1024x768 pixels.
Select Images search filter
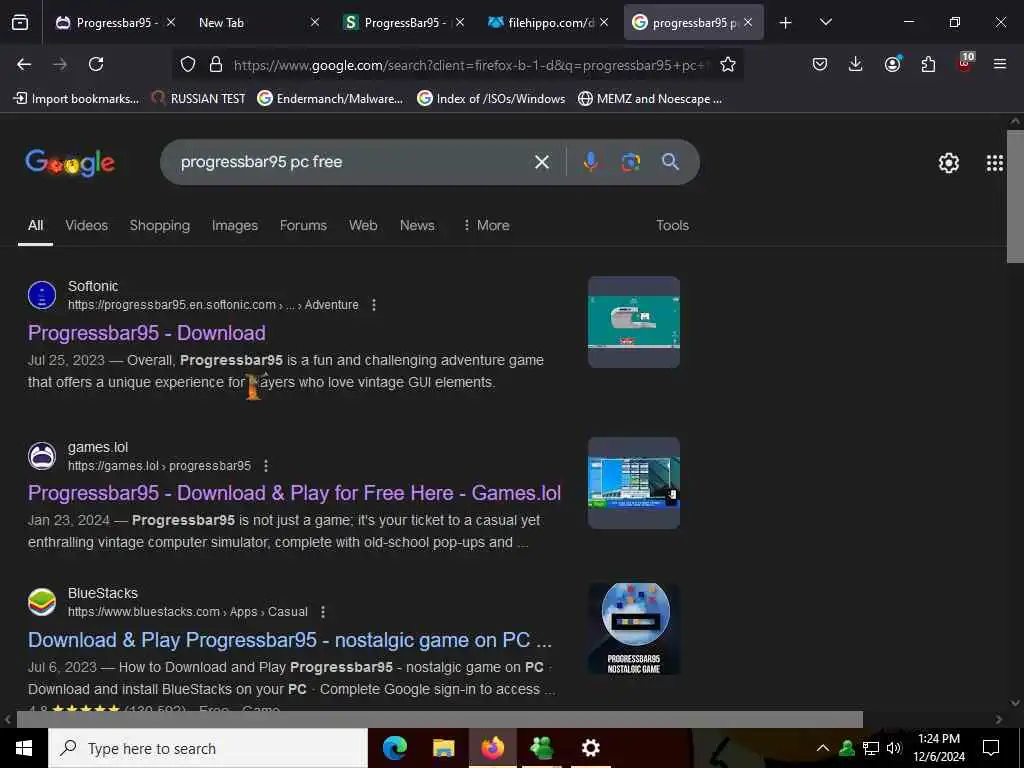(x=234, y=225)
